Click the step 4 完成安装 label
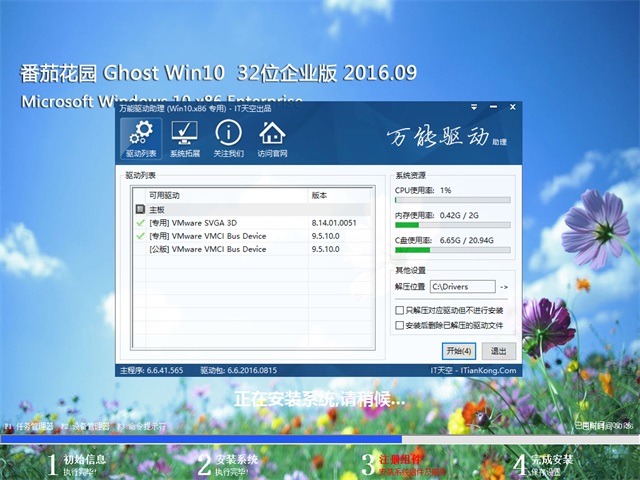The image size is (640, 480). 552,460
